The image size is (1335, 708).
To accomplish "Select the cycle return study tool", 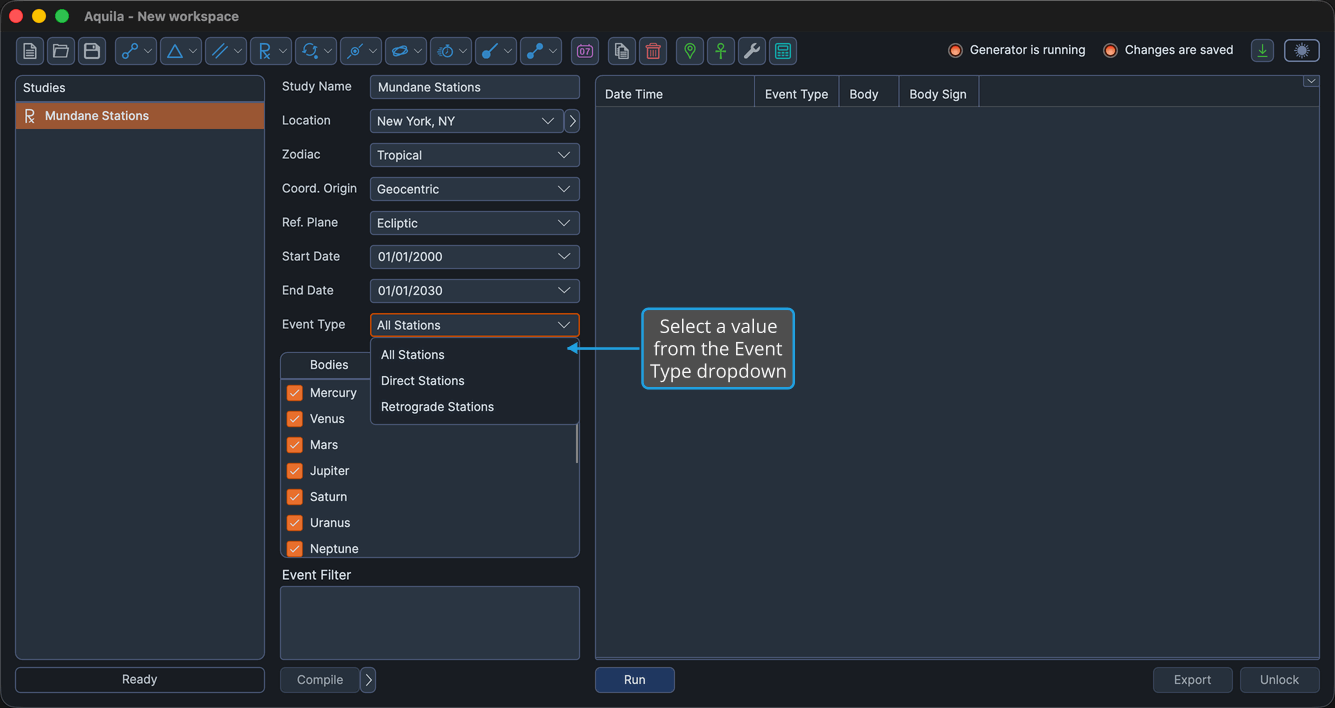I will (x=309, y=51).
